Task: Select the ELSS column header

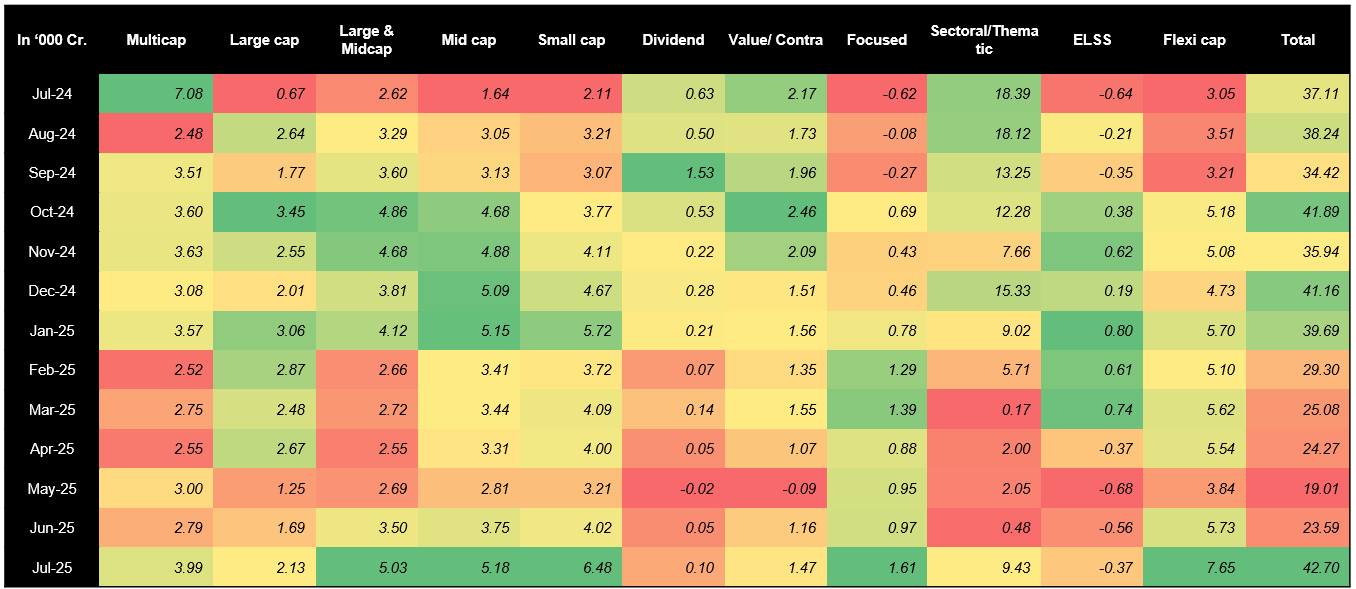Action: (x=1091, y=40)
